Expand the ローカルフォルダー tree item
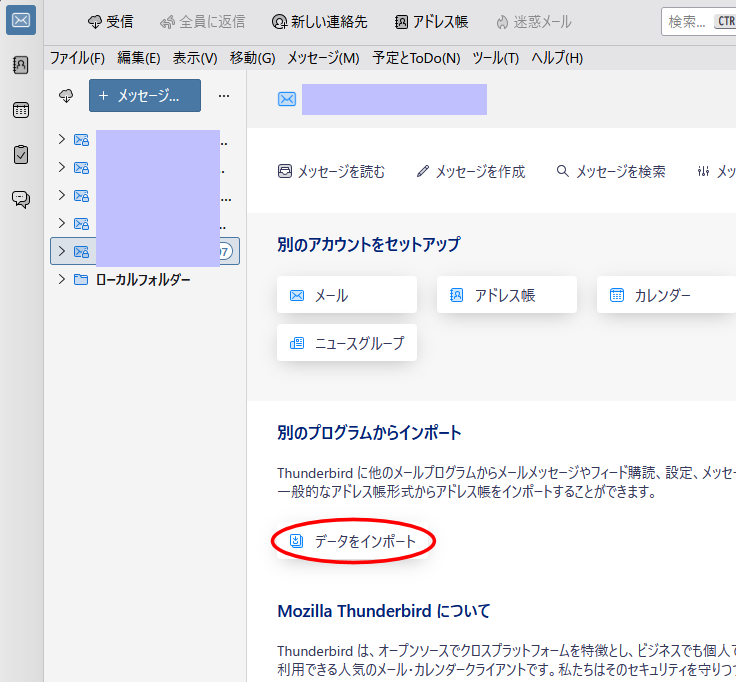This screenshot has height=682, width=736. pyautogui.click(x=62, y=279)
